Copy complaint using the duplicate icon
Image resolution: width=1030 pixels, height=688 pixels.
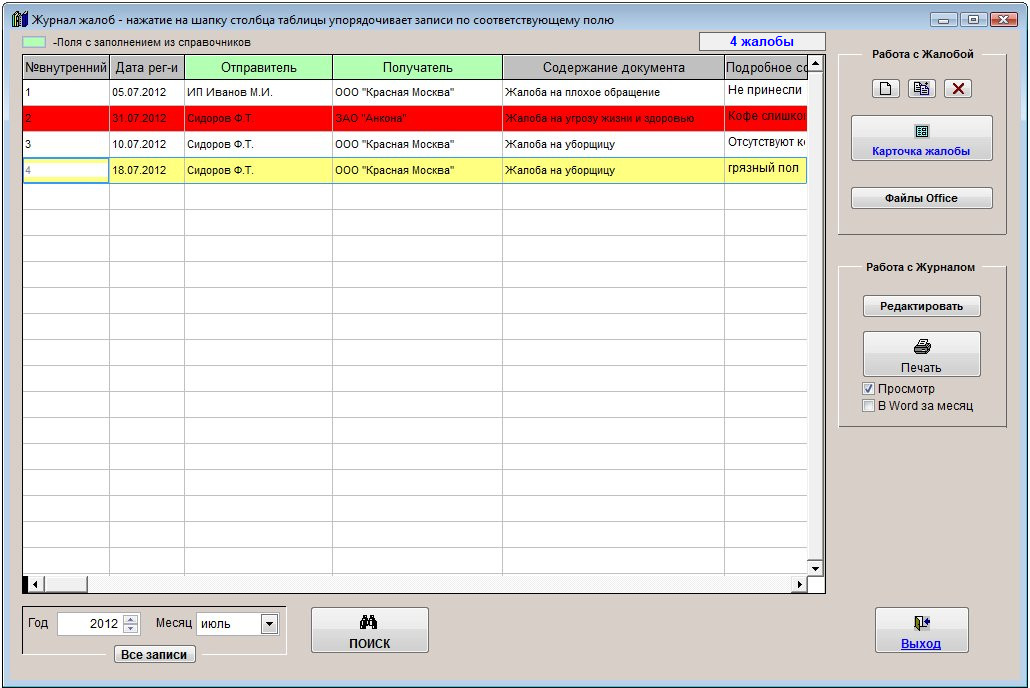921,89
